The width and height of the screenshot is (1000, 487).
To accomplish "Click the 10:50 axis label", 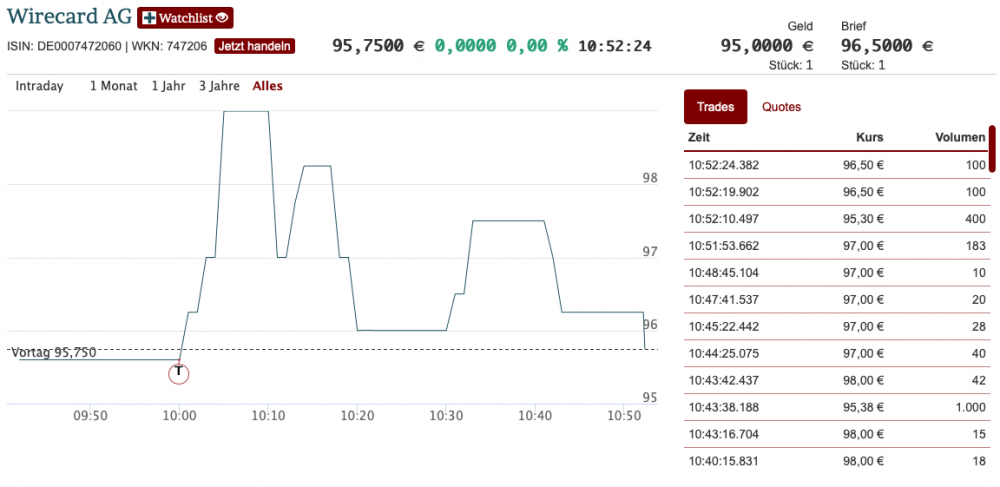I will [x=623, y=416].
